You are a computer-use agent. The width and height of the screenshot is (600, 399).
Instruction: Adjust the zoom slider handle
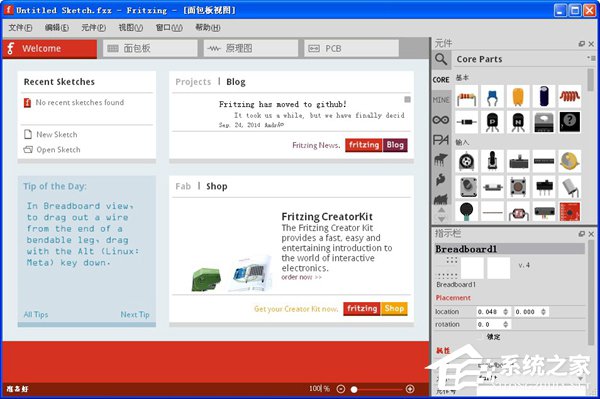pos(354,389)
